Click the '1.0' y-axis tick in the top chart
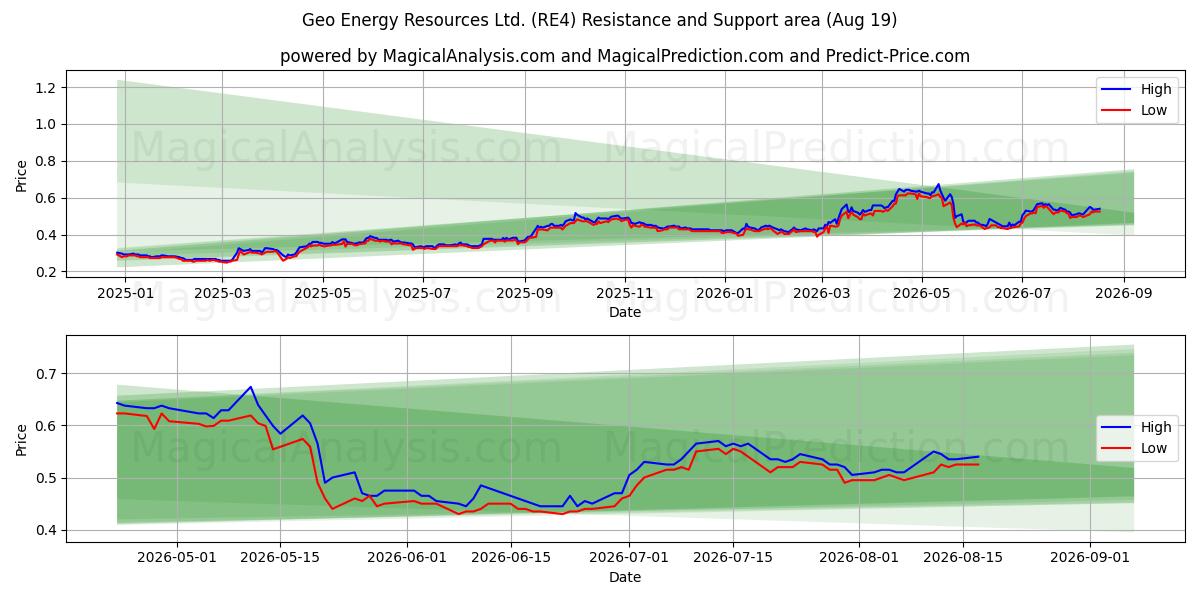This screenshot has width=1200, height=600. 48,125
